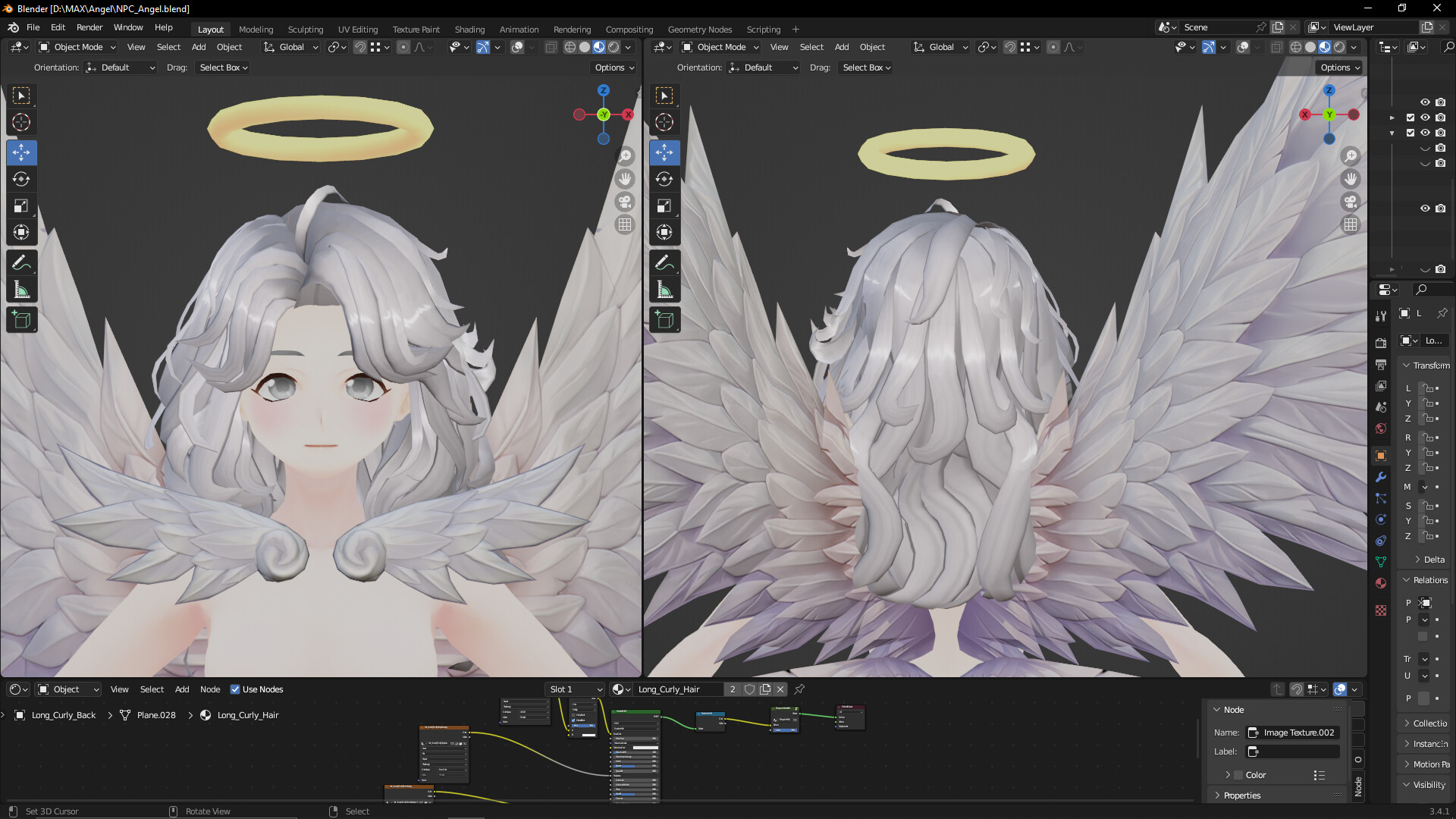Image resolution: width=1456 pixels, height=819 pixels.
Task: Choose the Annotate tool in left viewport
Action: [x=21, y=262]
